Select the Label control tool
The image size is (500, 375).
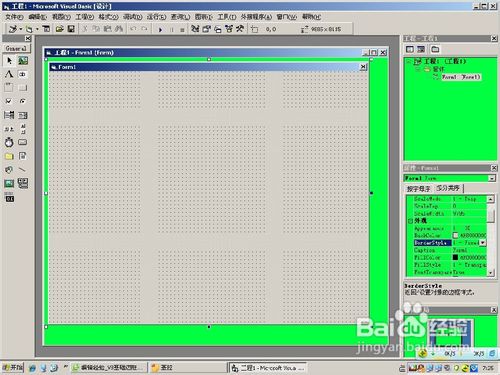click(x=9, y=74)
